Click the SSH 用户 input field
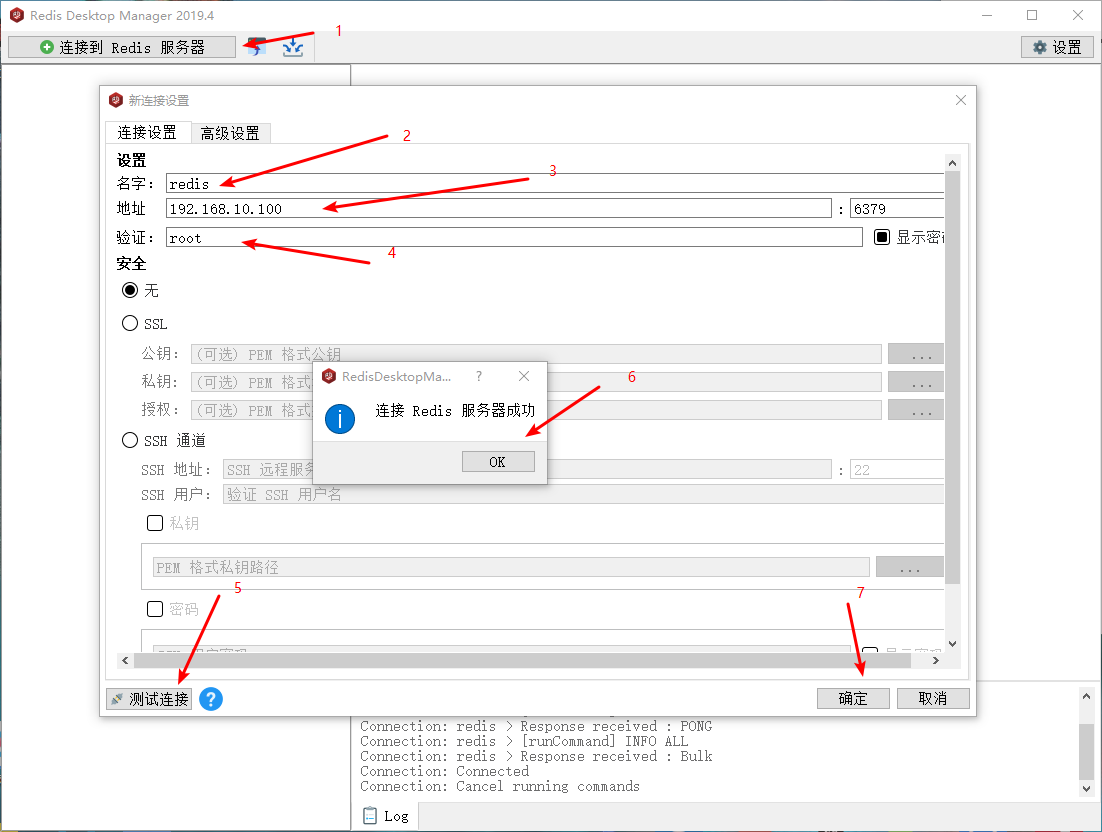 click(x=583, y=494)
